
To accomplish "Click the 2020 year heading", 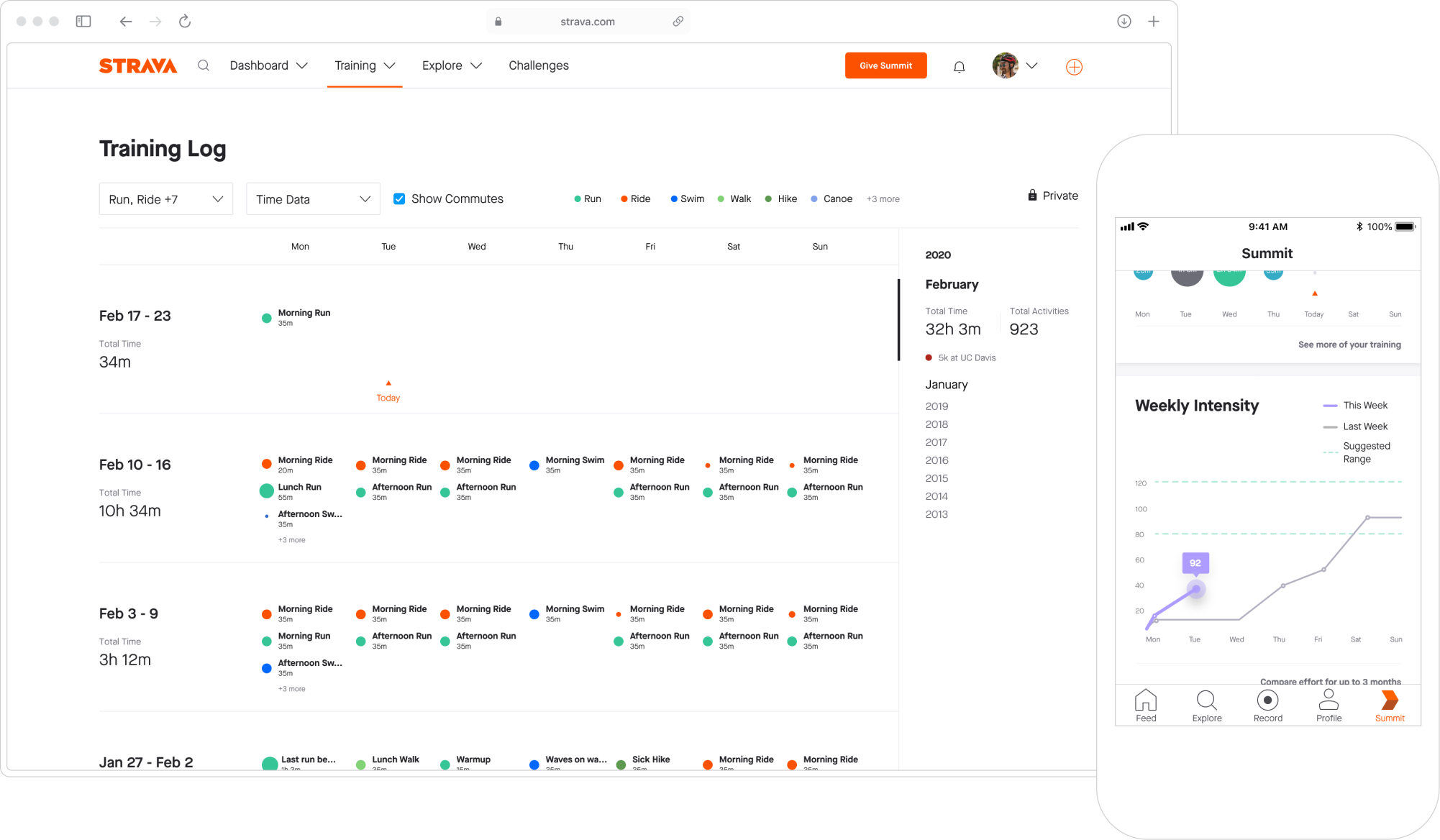I will pos(938,255).
